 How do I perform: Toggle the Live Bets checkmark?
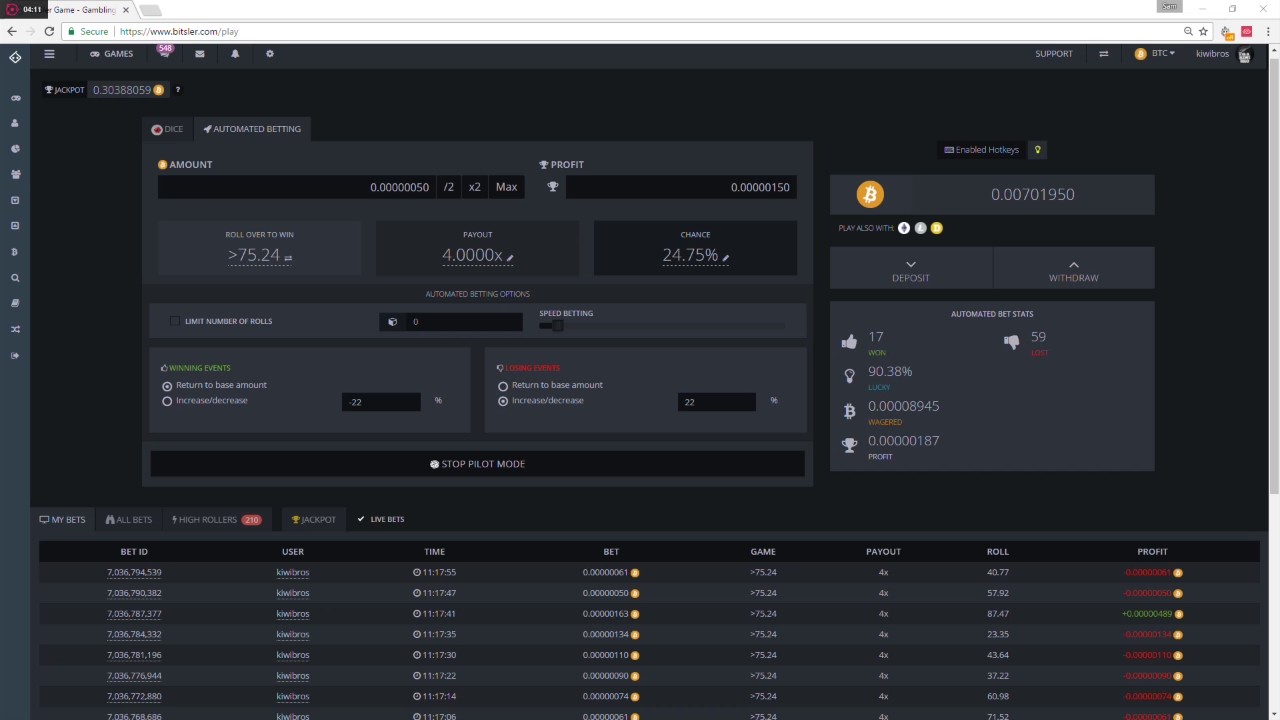[x=361, y=519]
